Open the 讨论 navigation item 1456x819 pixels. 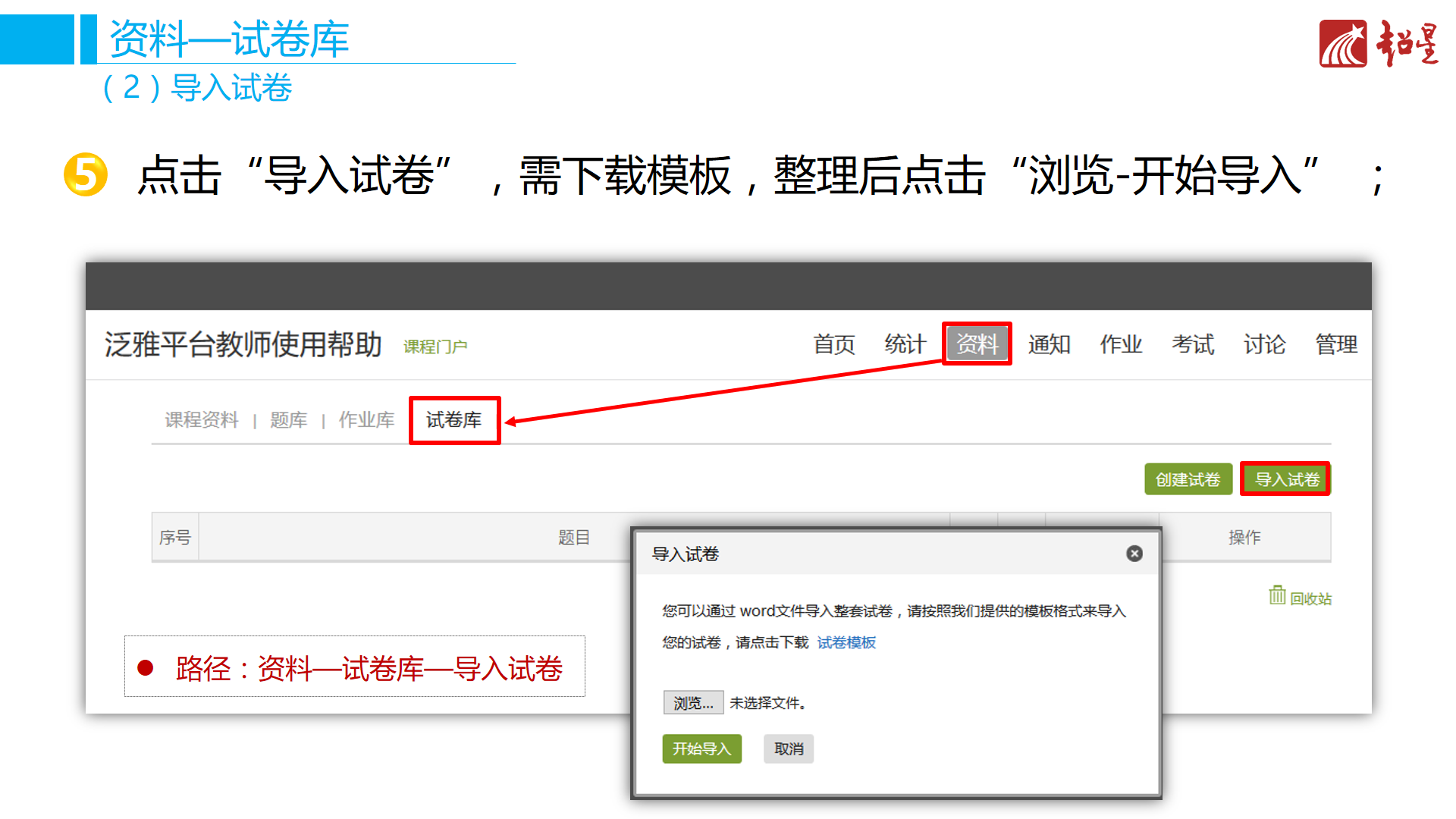[1264, 345]
